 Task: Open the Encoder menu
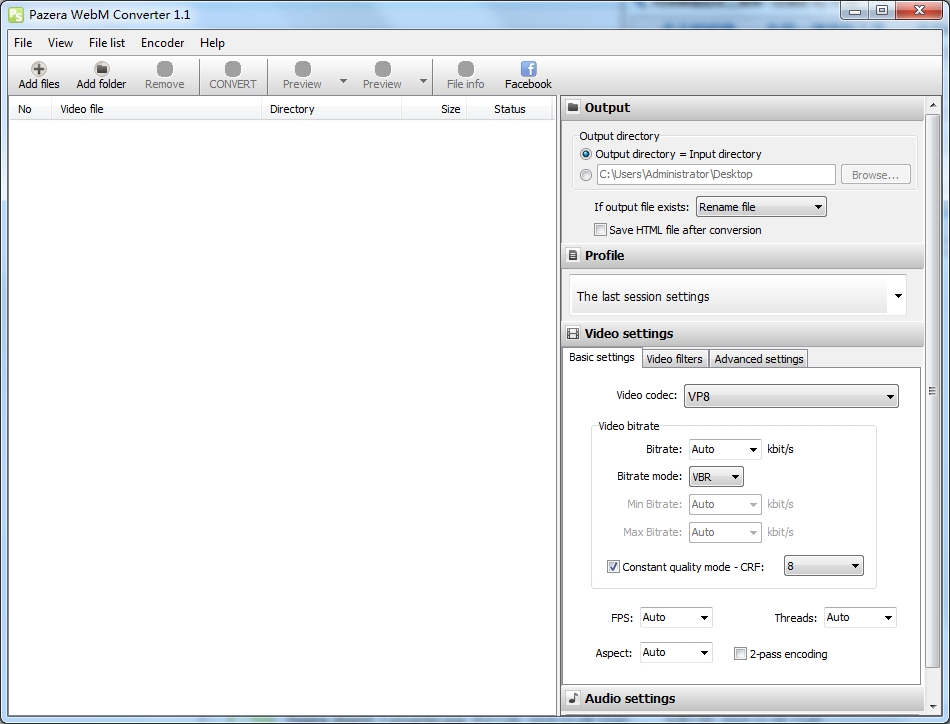pos(162,43)
